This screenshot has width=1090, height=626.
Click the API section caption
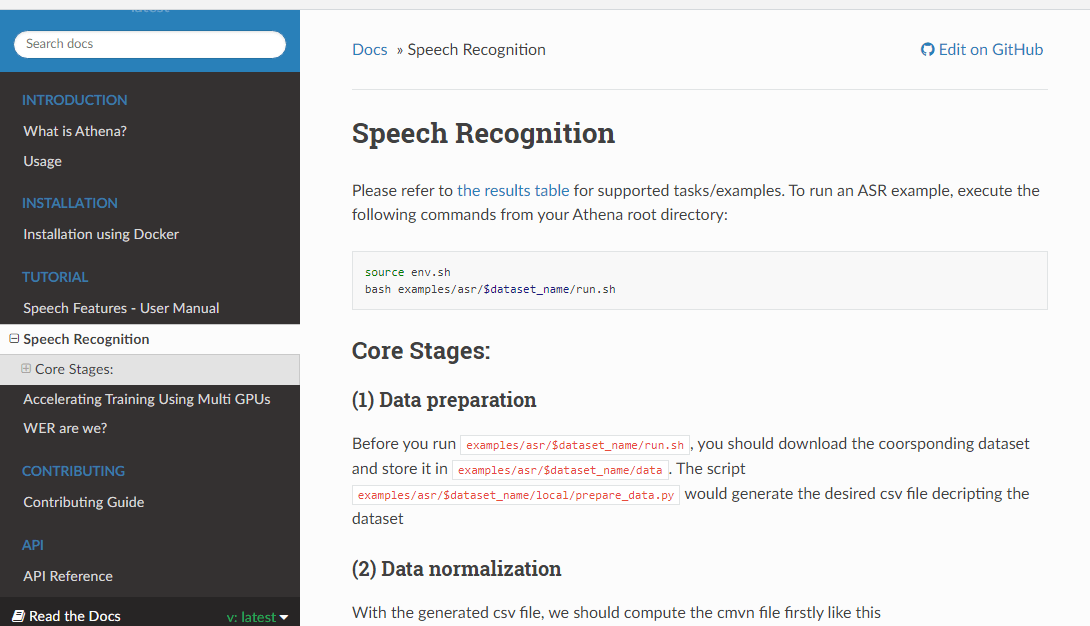(33, 545)
